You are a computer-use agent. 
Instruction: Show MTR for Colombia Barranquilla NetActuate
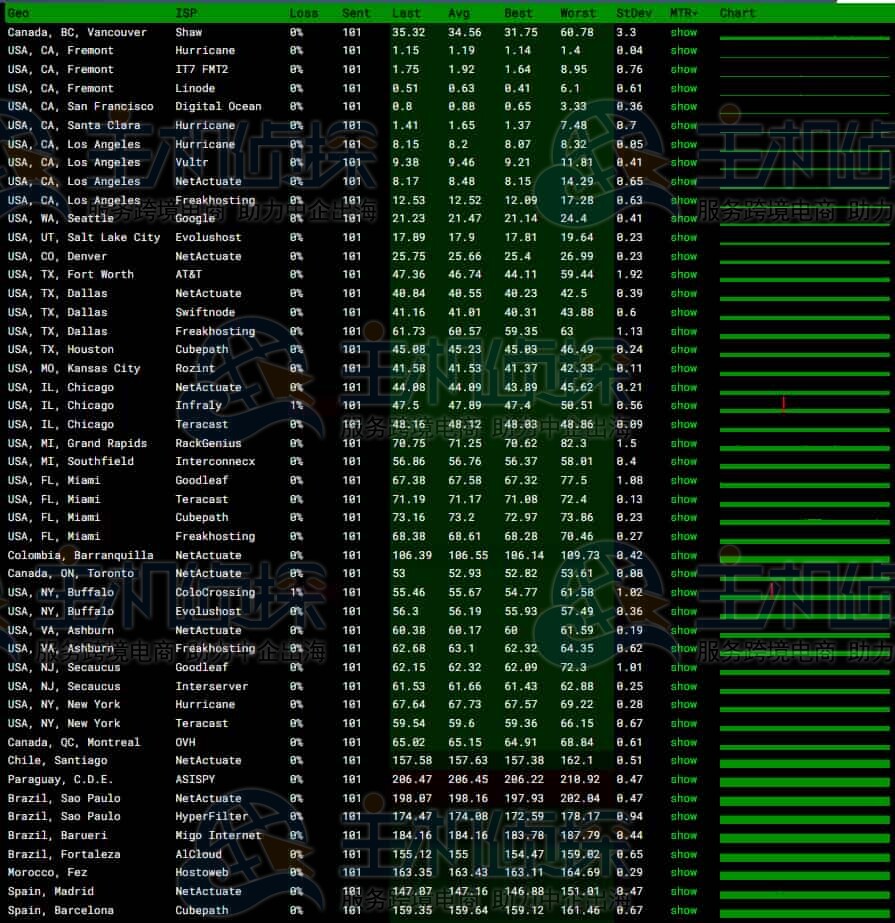pyautogui.click(x=684, y=555)
